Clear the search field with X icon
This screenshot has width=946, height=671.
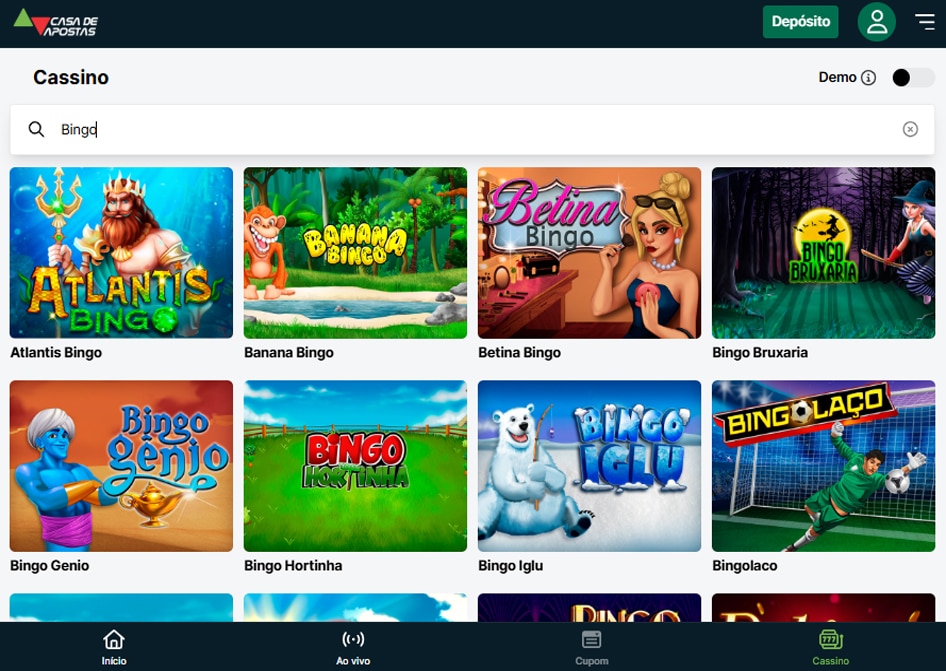tap(910, 129)
